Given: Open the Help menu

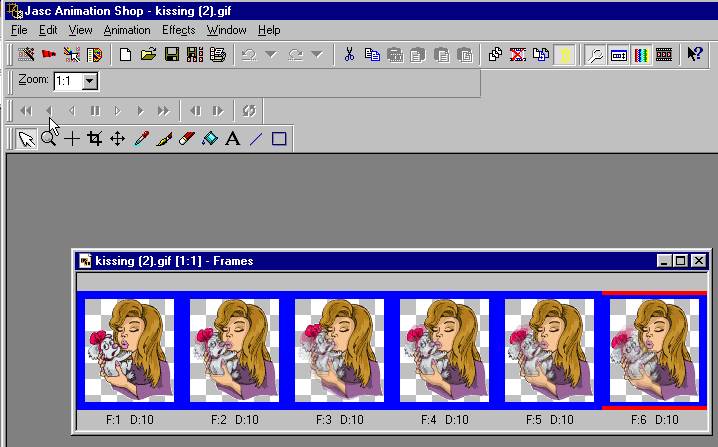Looking at the screenshot, I should 269,30.
